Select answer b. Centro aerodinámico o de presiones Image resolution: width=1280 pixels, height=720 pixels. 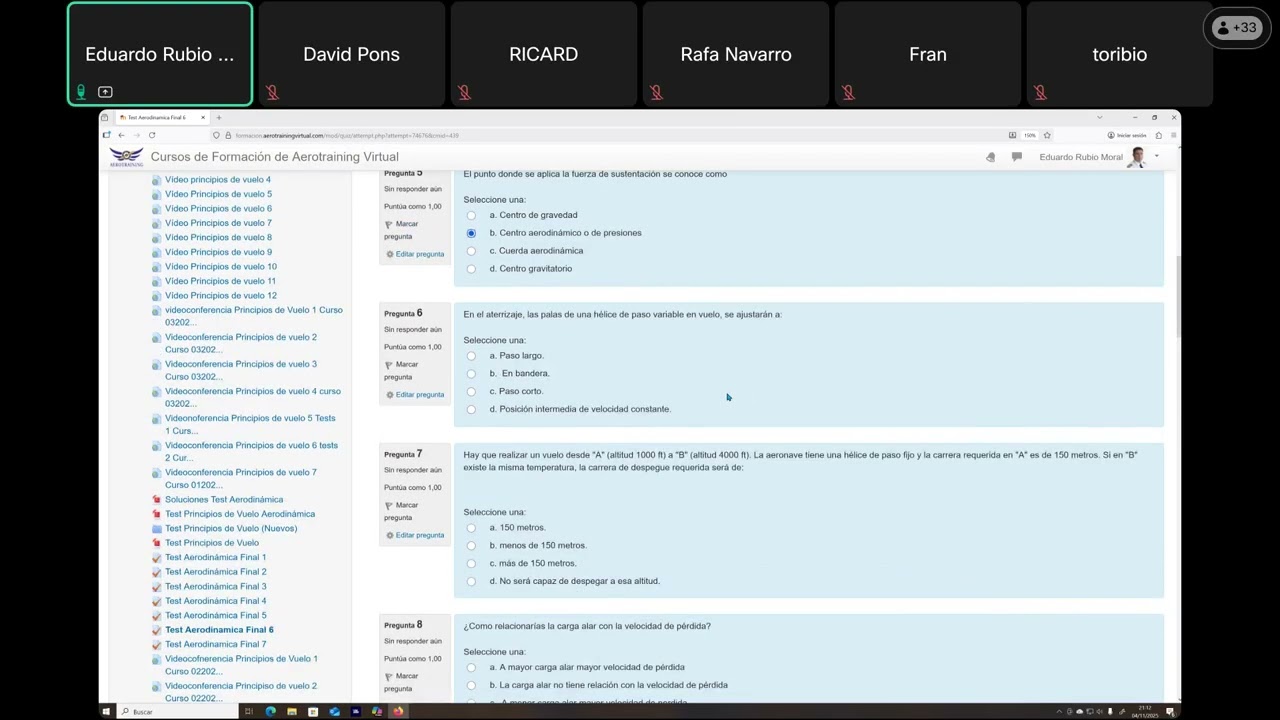pos(471,233)
